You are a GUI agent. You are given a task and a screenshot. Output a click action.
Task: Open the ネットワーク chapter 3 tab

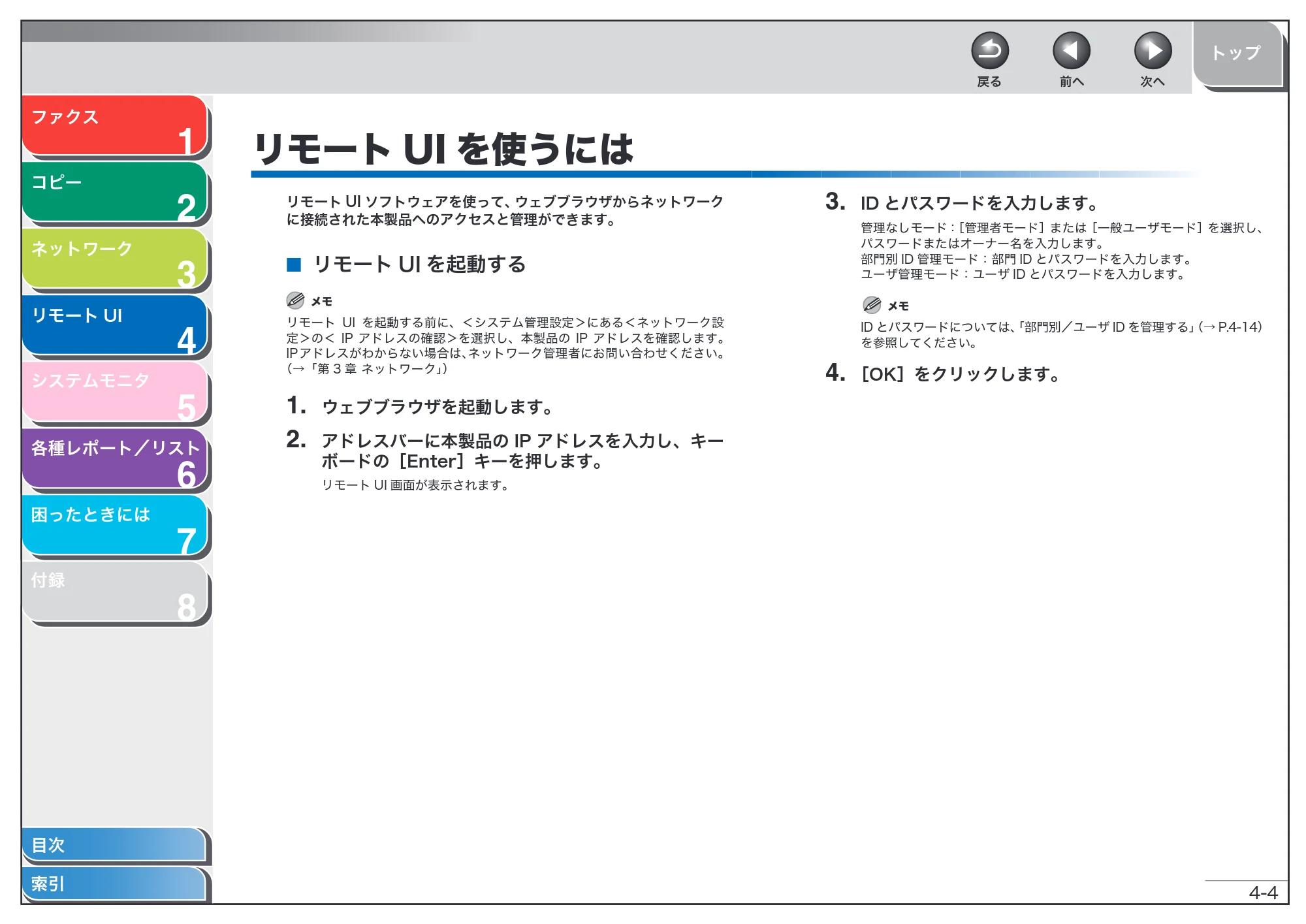[x=115, y=259]
